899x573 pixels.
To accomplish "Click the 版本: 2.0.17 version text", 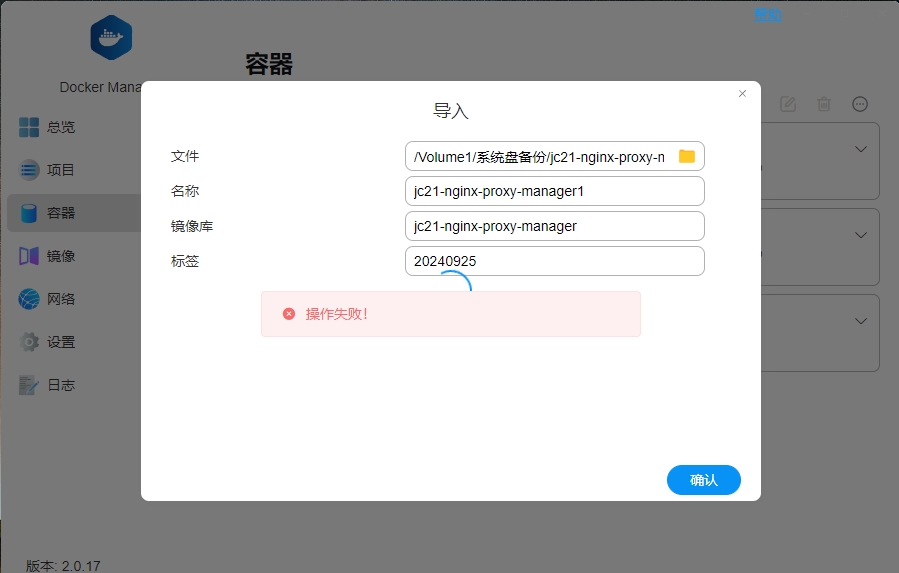I will tap(63, 566).
